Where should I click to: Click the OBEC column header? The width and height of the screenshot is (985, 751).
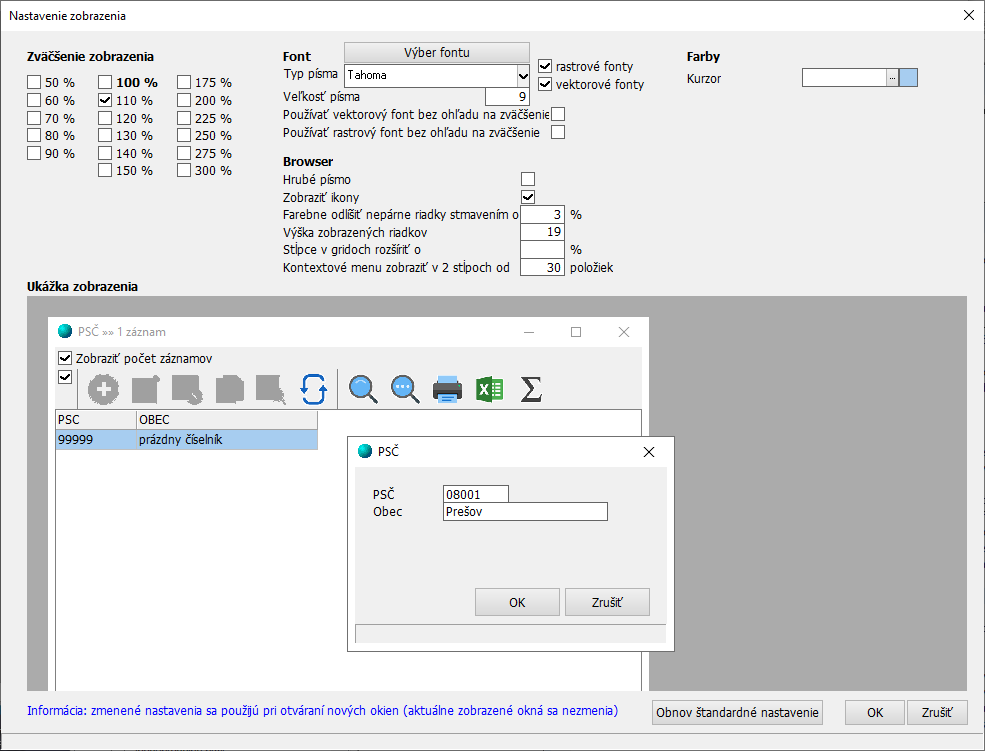tap(226, 419)
